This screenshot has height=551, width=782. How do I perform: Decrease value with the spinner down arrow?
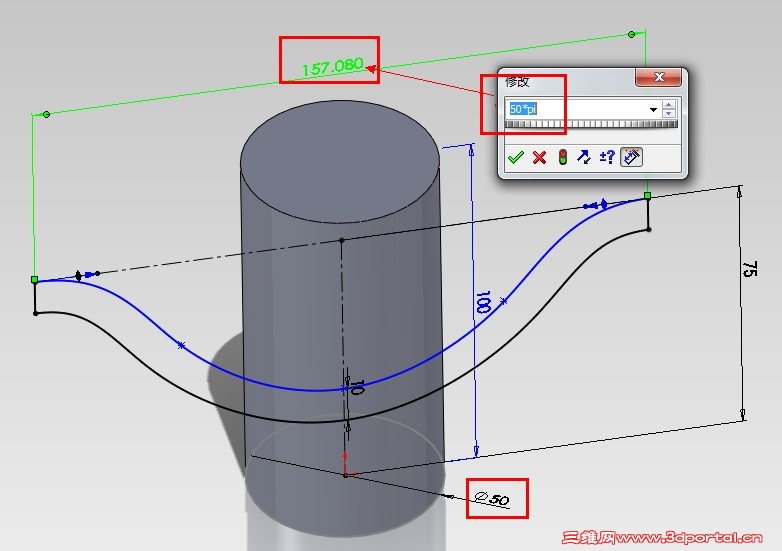(x=669, y=114)
